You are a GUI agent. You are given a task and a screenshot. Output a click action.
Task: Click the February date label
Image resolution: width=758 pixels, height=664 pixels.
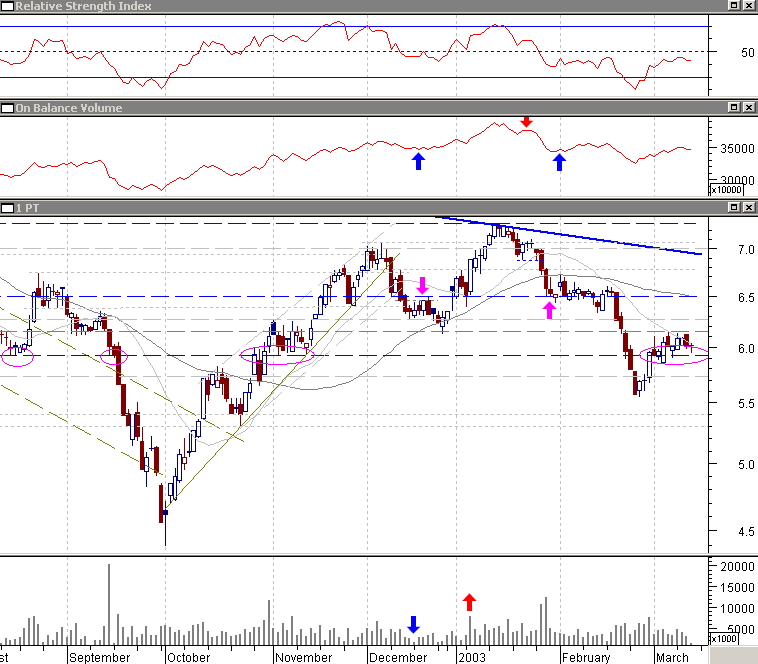coord(586,658)
